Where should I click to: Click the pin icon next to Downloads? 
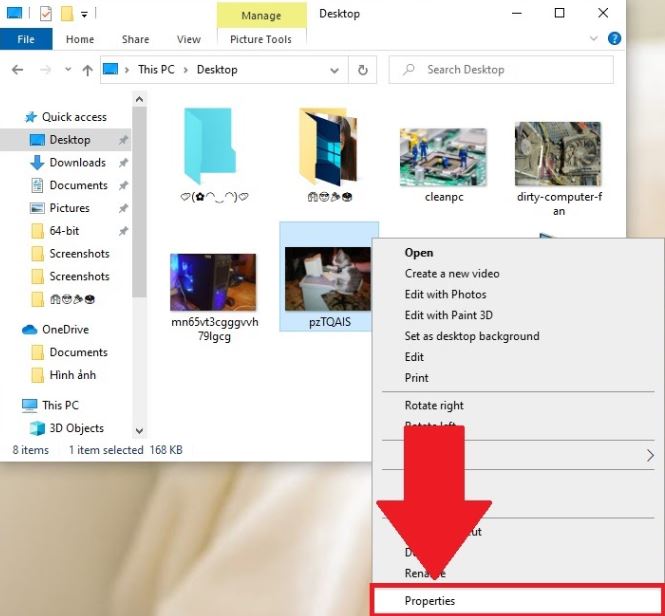click(x=123, y=163)
